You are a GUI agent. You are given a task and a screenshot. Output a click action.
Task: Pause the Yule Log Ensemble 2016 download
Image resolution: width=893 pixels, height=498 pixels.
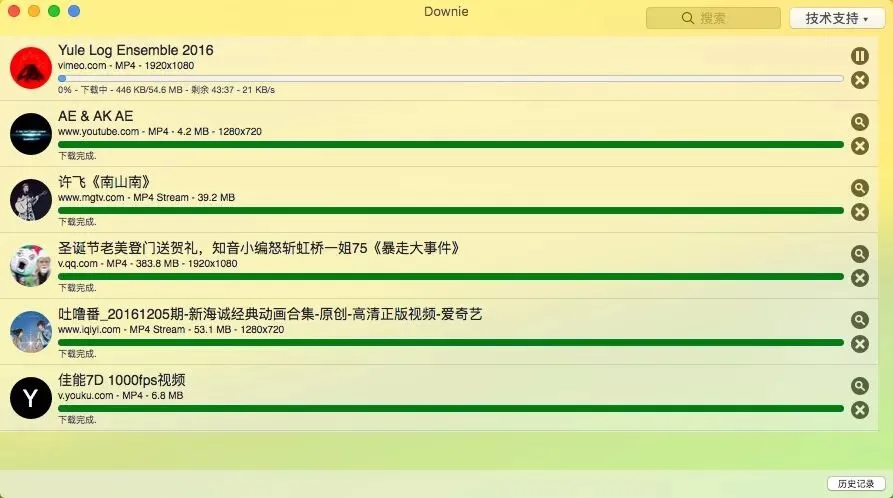859,56
